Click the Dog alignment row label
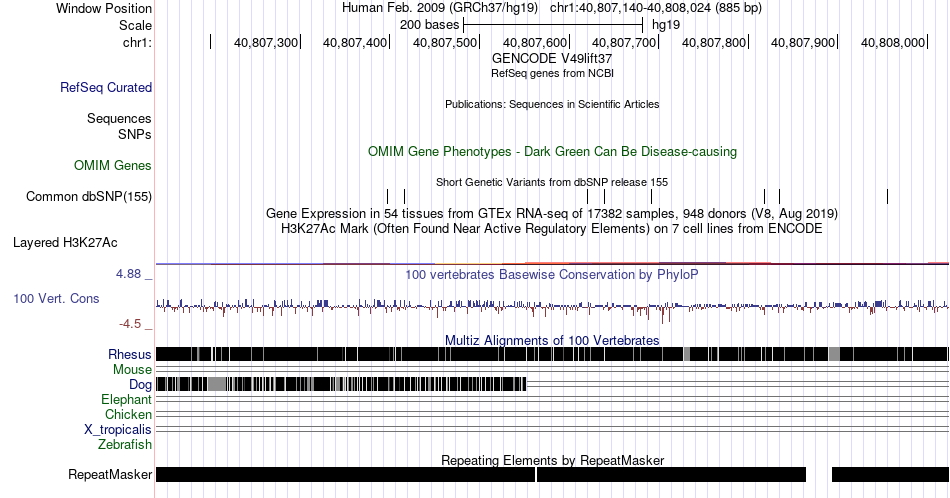Screen dimensions: 950x498 [x=140, y=385]
